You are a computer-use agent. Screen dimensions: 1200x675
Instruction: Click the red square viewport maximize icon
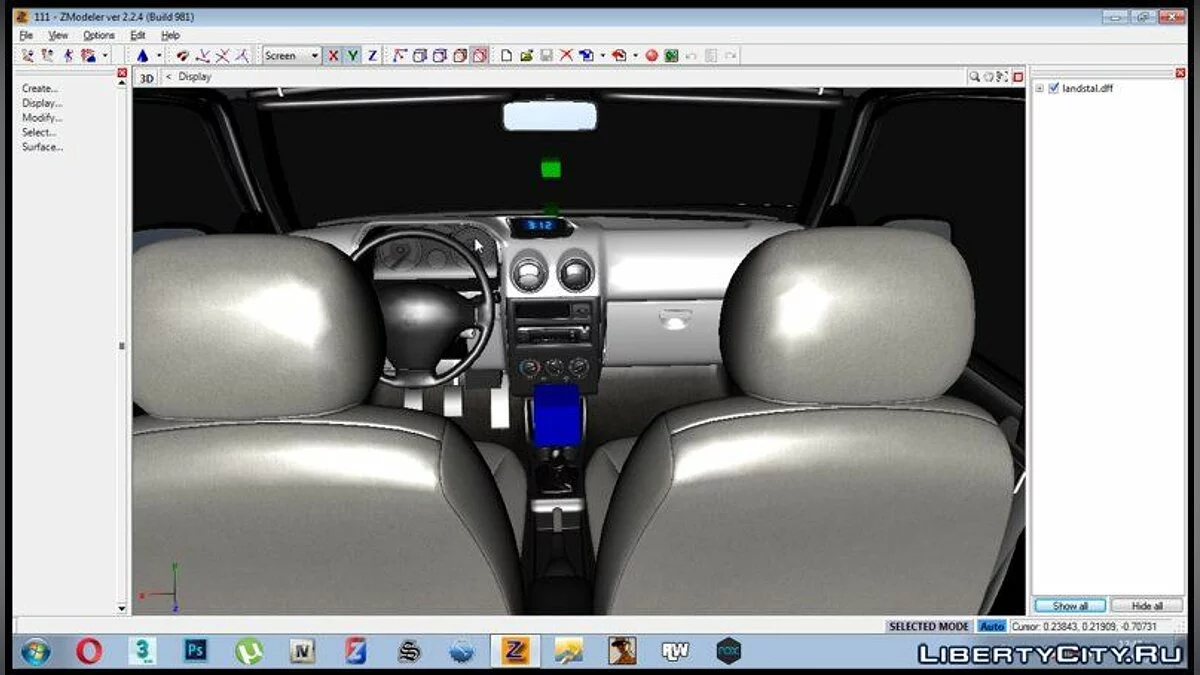[x=1018, y=77]
